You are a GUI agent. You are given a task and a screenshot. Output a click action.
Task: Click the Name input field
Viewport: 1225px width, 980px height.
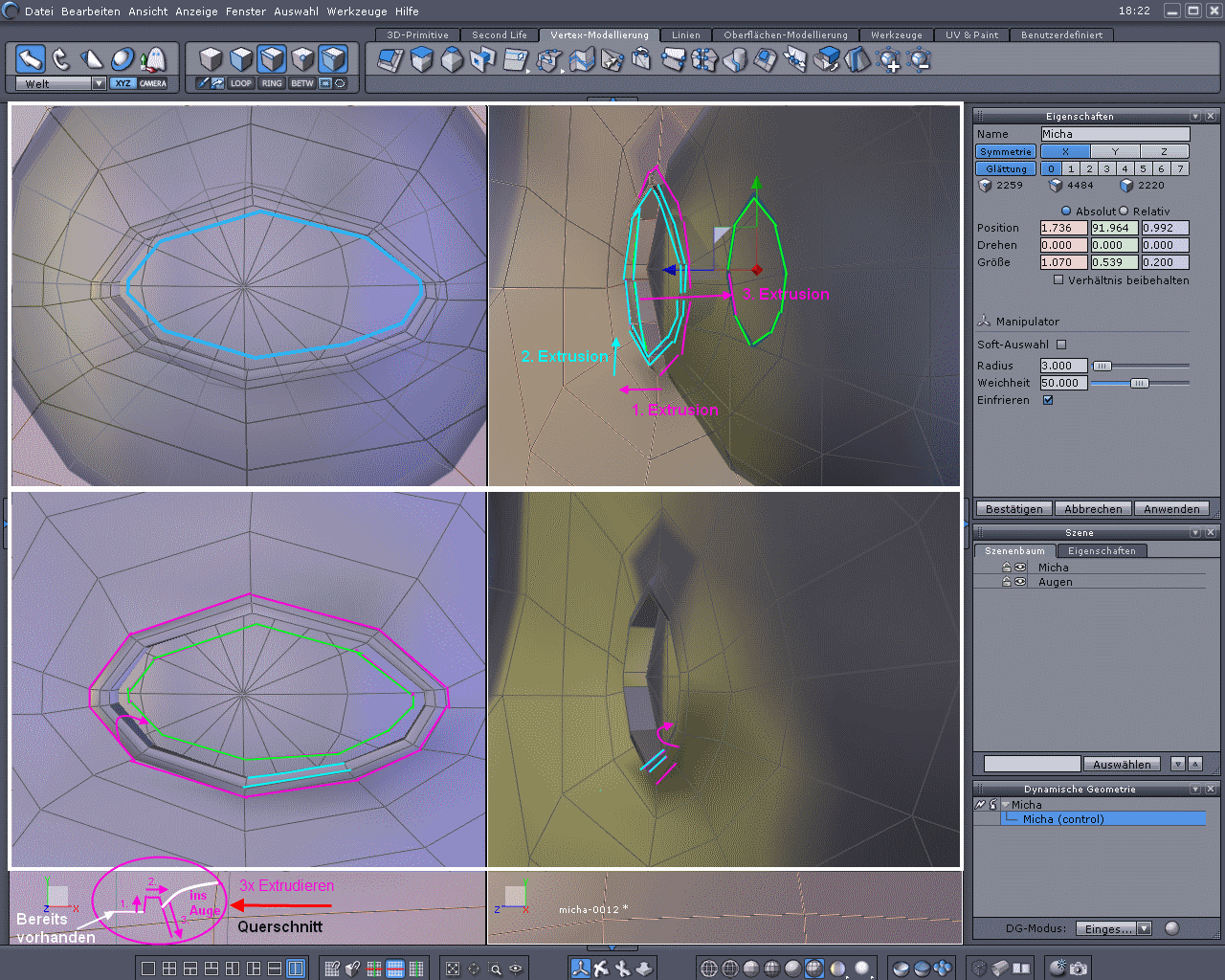pos(1115,134)
